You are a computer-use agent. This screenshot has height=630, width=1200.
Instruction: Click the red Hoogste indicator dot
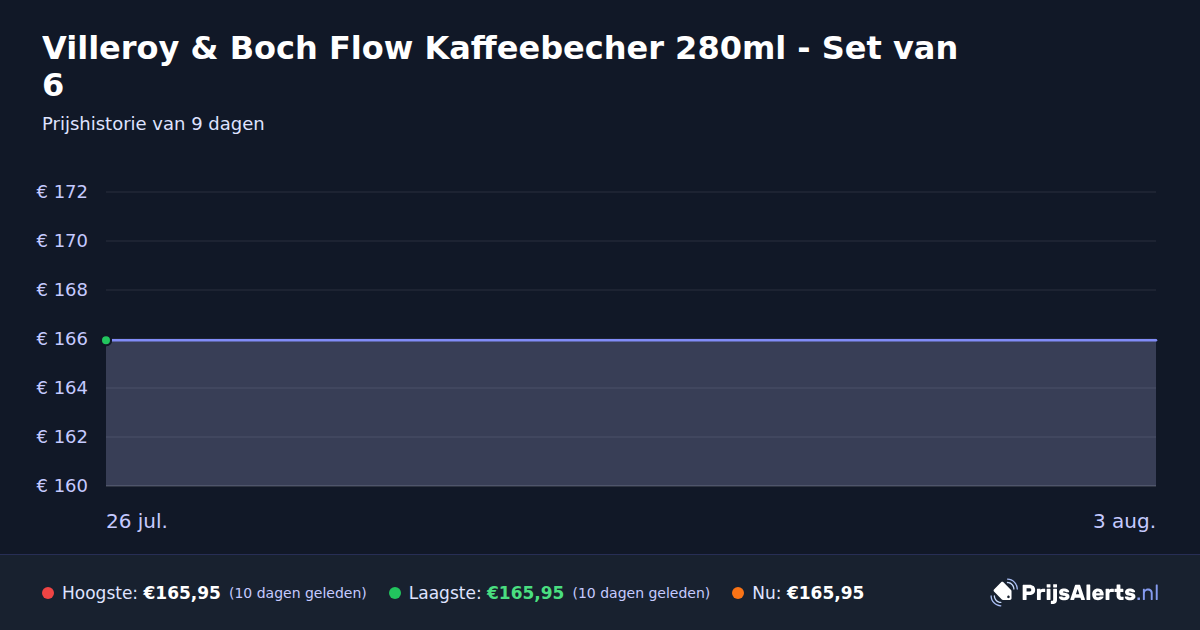point(48,593)
